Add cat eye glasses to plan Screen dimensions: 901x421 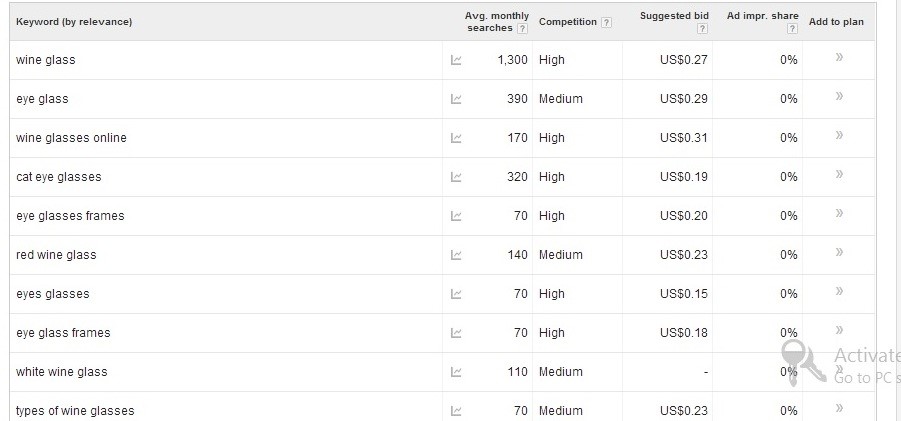pos(839,174)
